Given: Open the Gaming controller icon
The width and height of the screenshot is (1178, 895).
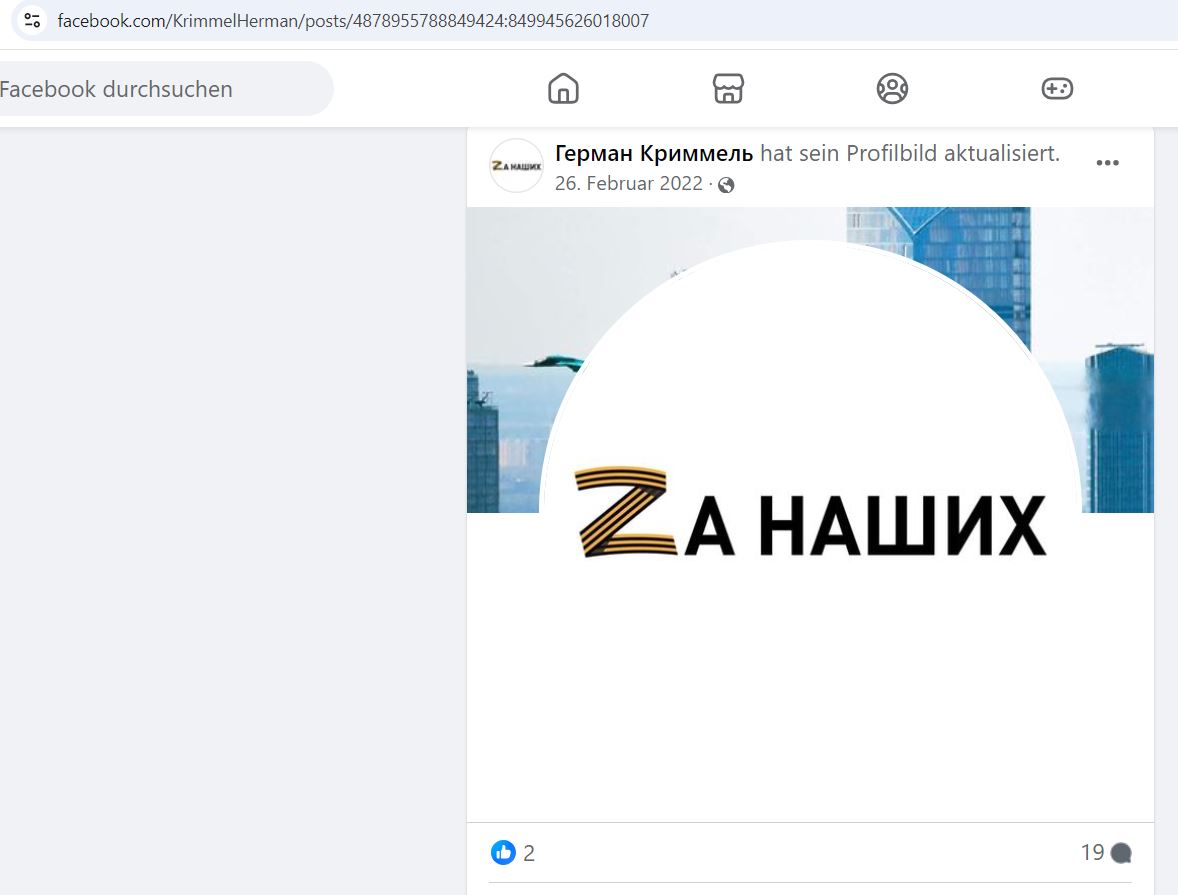Looking at the screenshot, I should pyautogui.click(x=1057, y=89).
